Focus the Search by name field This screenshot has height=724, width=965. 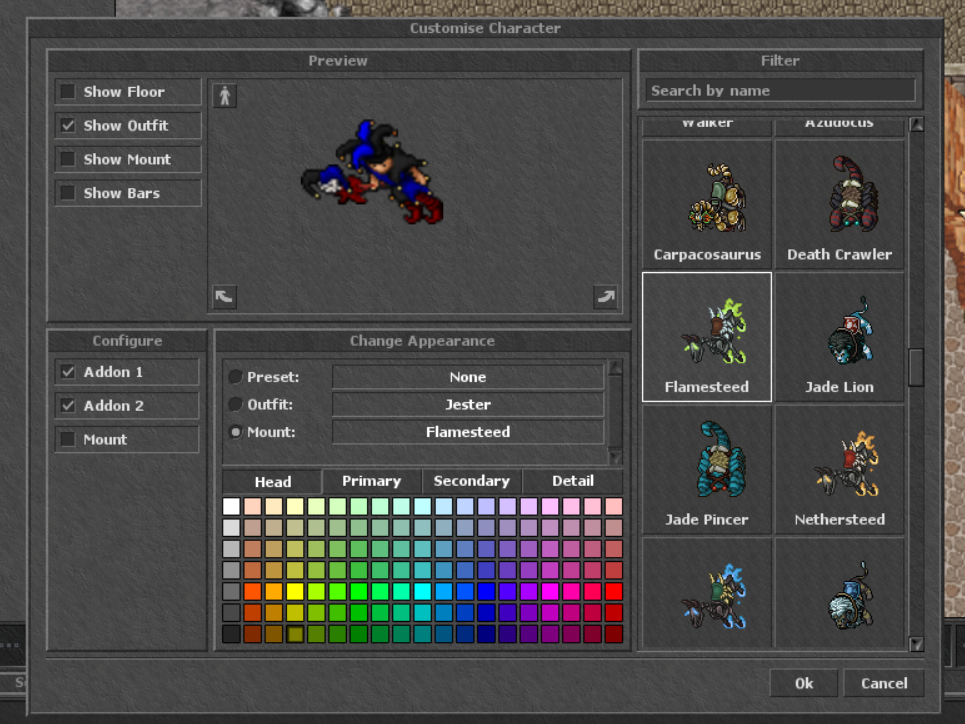(x=780, y=90)
